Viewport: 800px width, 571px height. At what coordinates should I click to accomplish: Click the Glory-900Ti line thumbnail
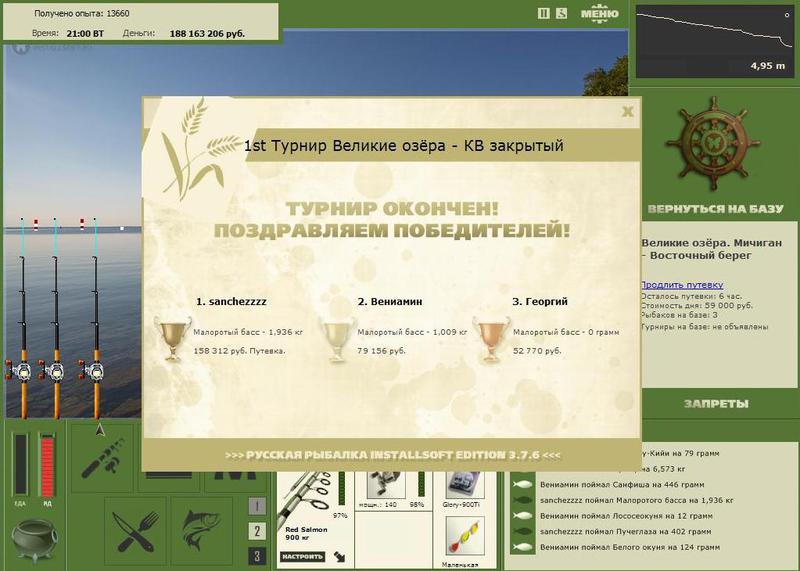point(464,485)
